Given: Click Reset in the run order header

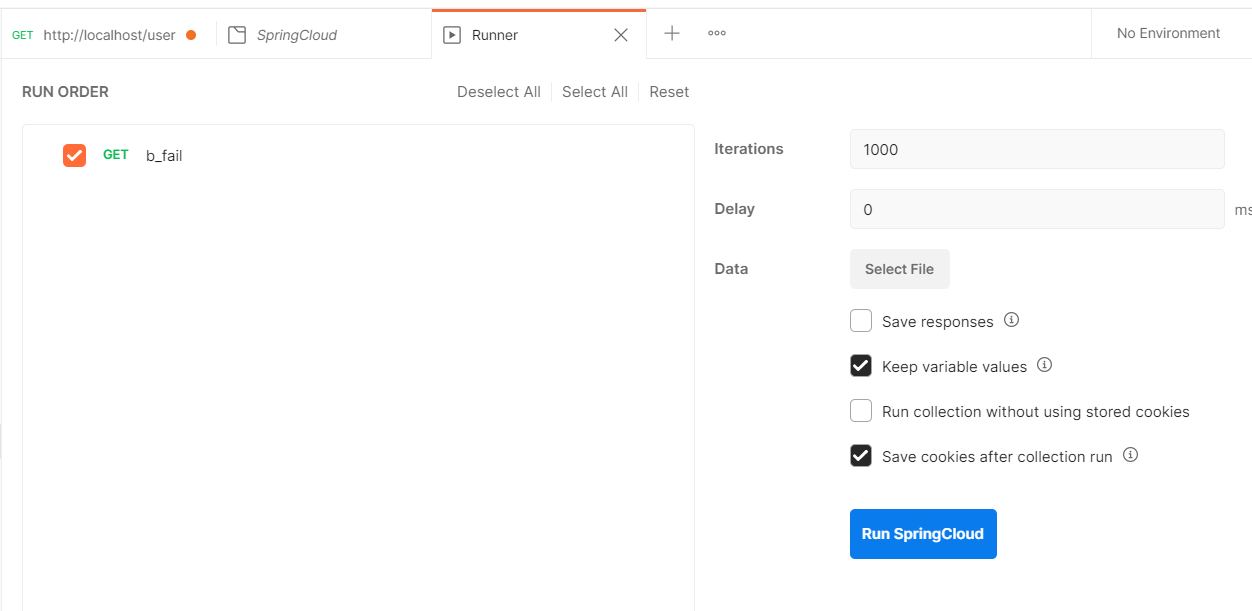Looking at the screenshot, I should point(669,92).
